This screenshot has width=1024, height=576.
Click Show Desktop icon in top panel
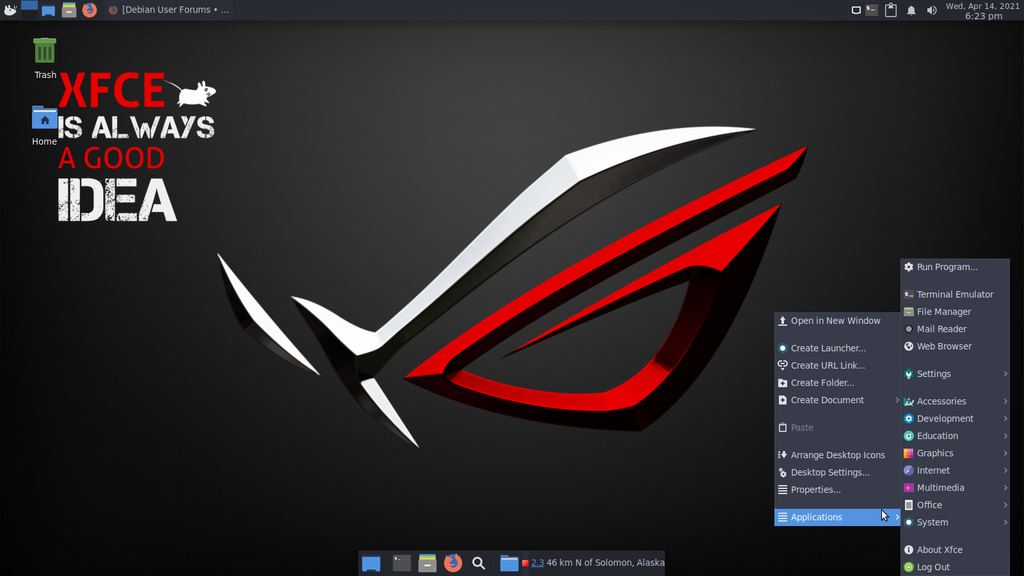(x=48, y=10)
